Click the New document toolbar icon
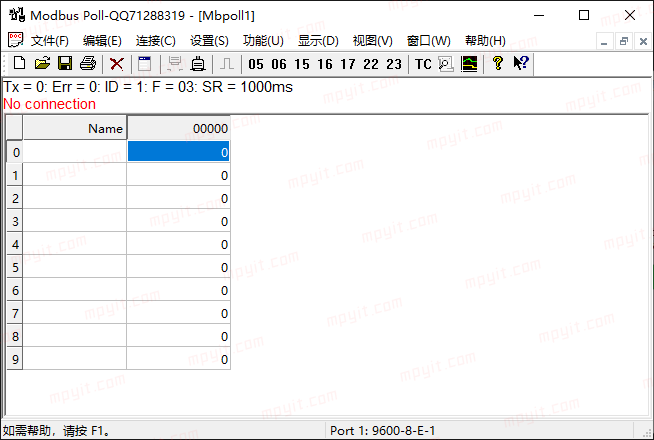This screenshot has width=654, height=440. [x=19, y=64]
